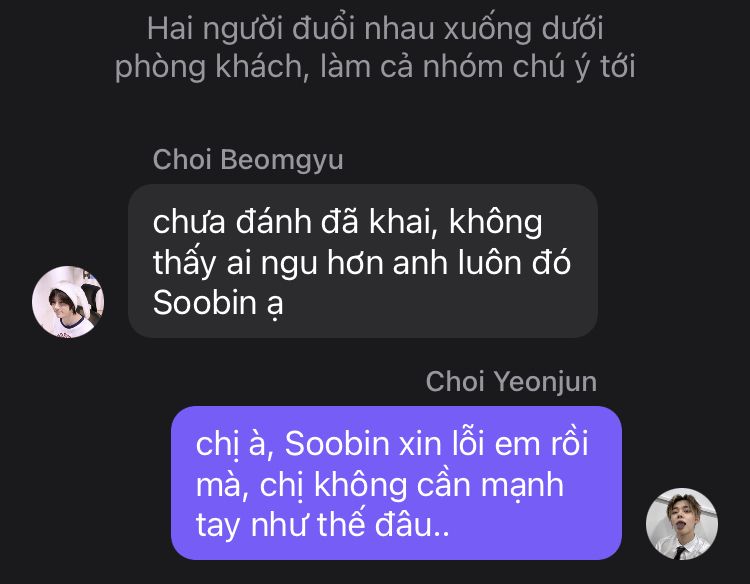This screenshot has height=584, width=750.
Task: Select the Choi Yeonjun sender name
Action: (511, 381)
